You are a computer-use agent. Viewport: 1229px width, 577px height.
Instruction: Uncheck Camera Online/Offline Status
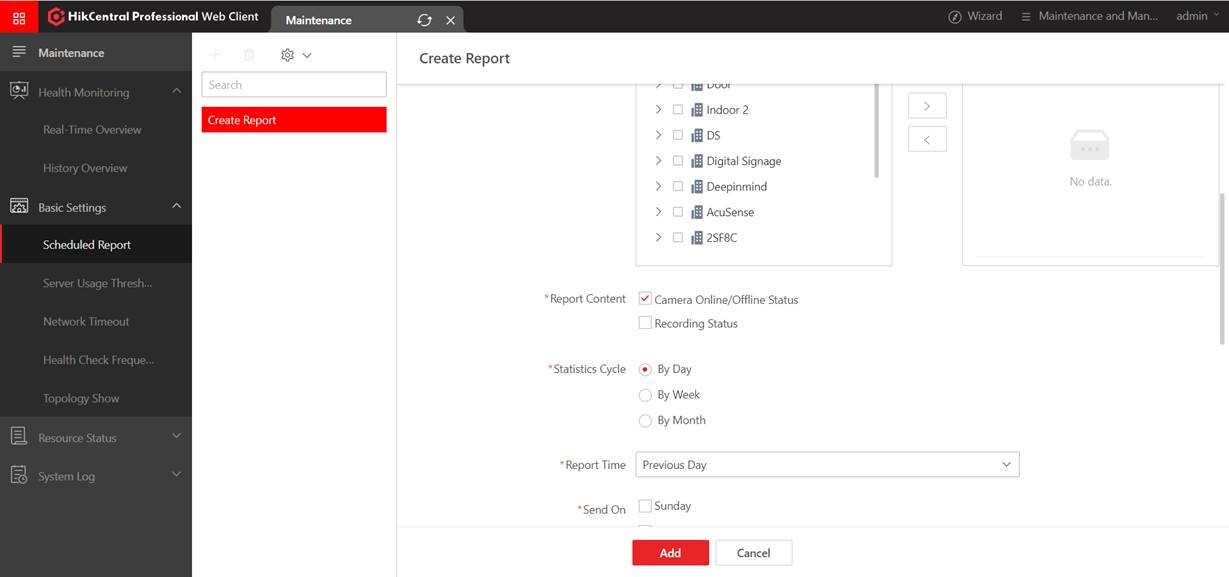[645, 299]
